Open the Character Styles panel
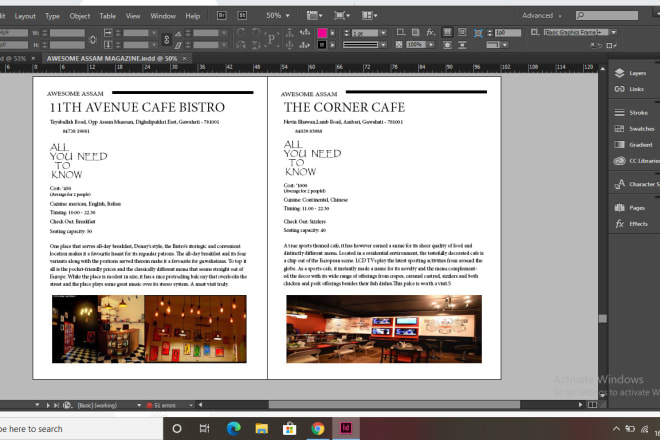Image resolution: width=660 pixels, height=440 pixels. (x=636, y=184)
